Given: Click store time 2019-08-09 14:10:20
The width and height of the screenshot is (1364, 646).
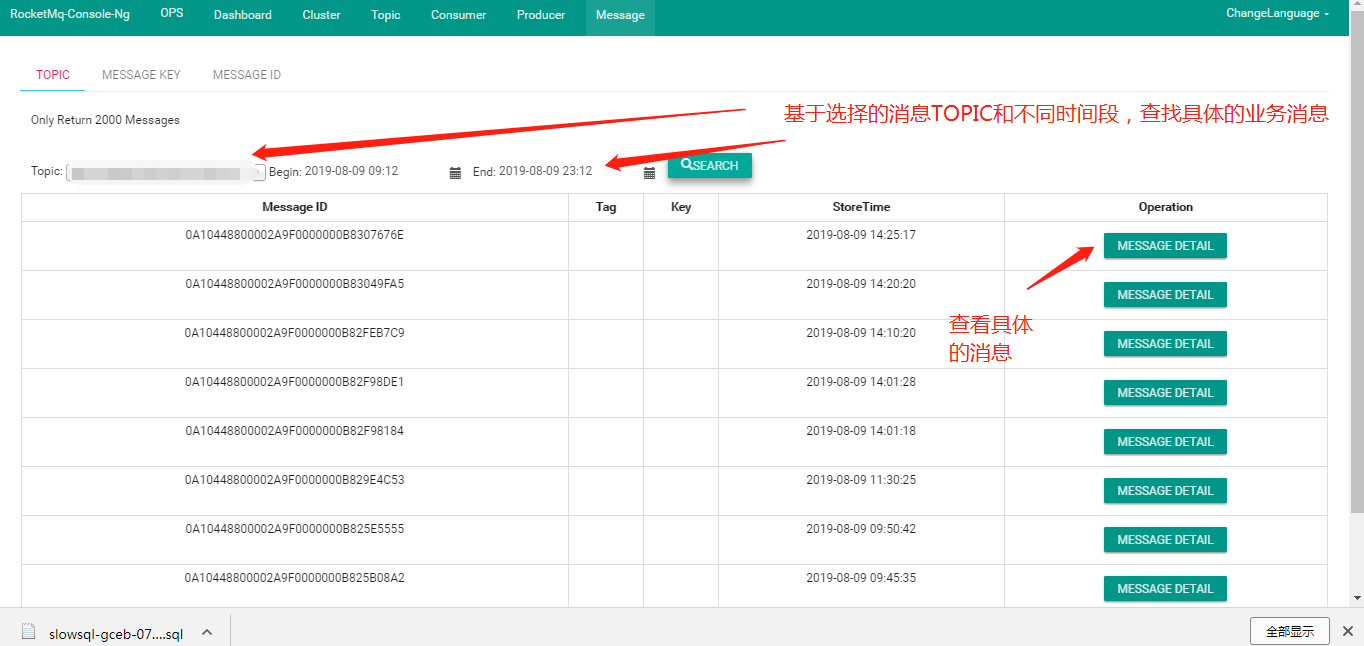Looking at the screenshot, I should [x=861, y=333].
